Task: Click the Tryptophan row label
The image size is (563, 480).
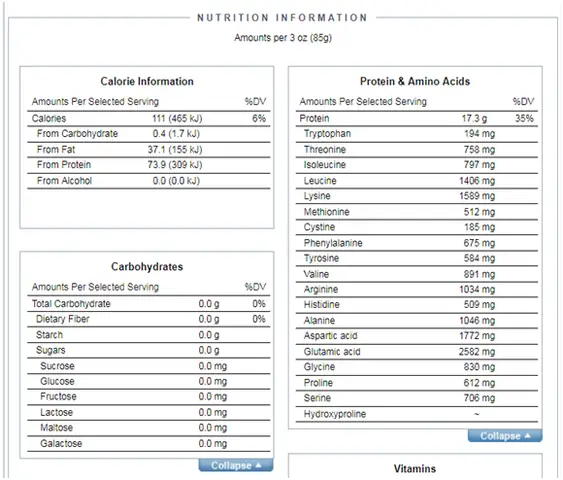Action: tap(327, 134)
